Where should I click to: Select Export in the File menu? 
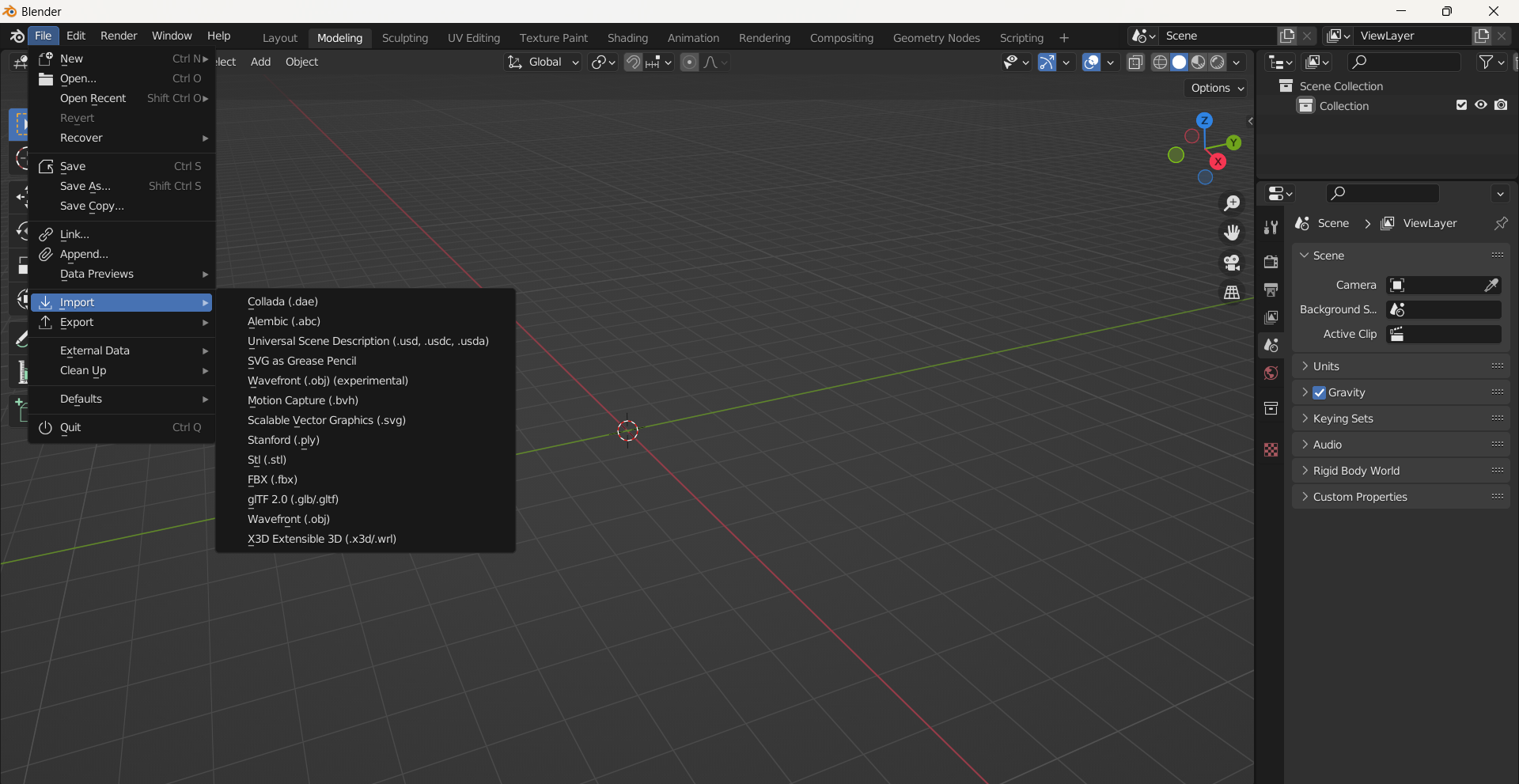pyautogui.click(x=122, y=322)
